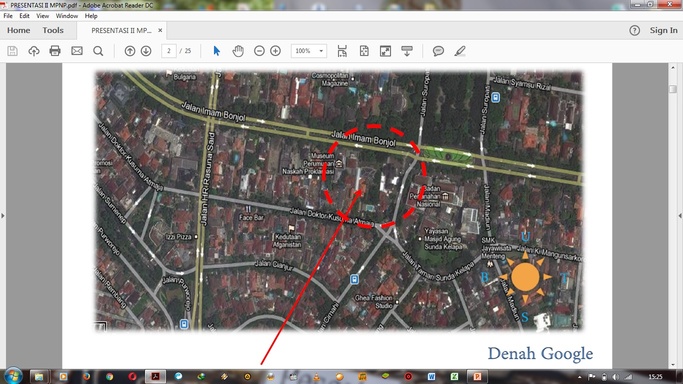Activate the Hand pan tool
This screenshot has width=683, height=384.
[x=238, y=51]
